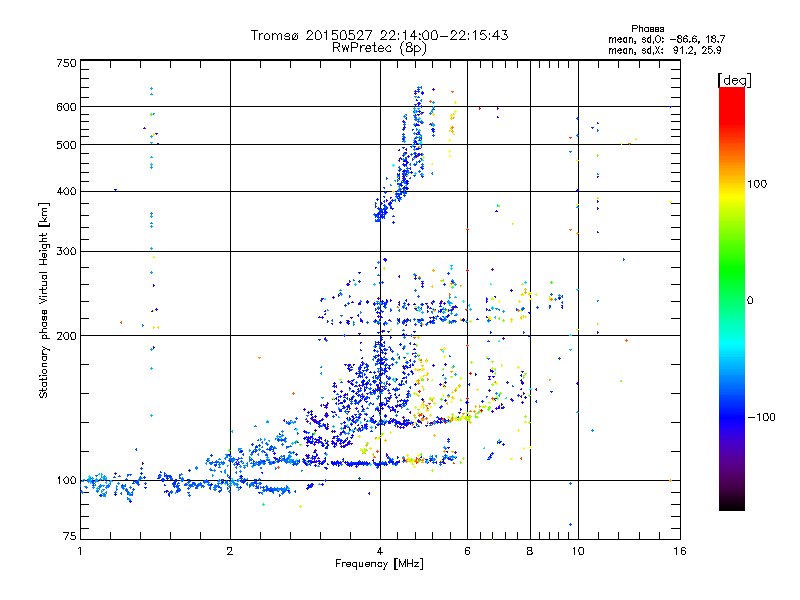Click the x-axis tick label '8'

click(530, 551)
